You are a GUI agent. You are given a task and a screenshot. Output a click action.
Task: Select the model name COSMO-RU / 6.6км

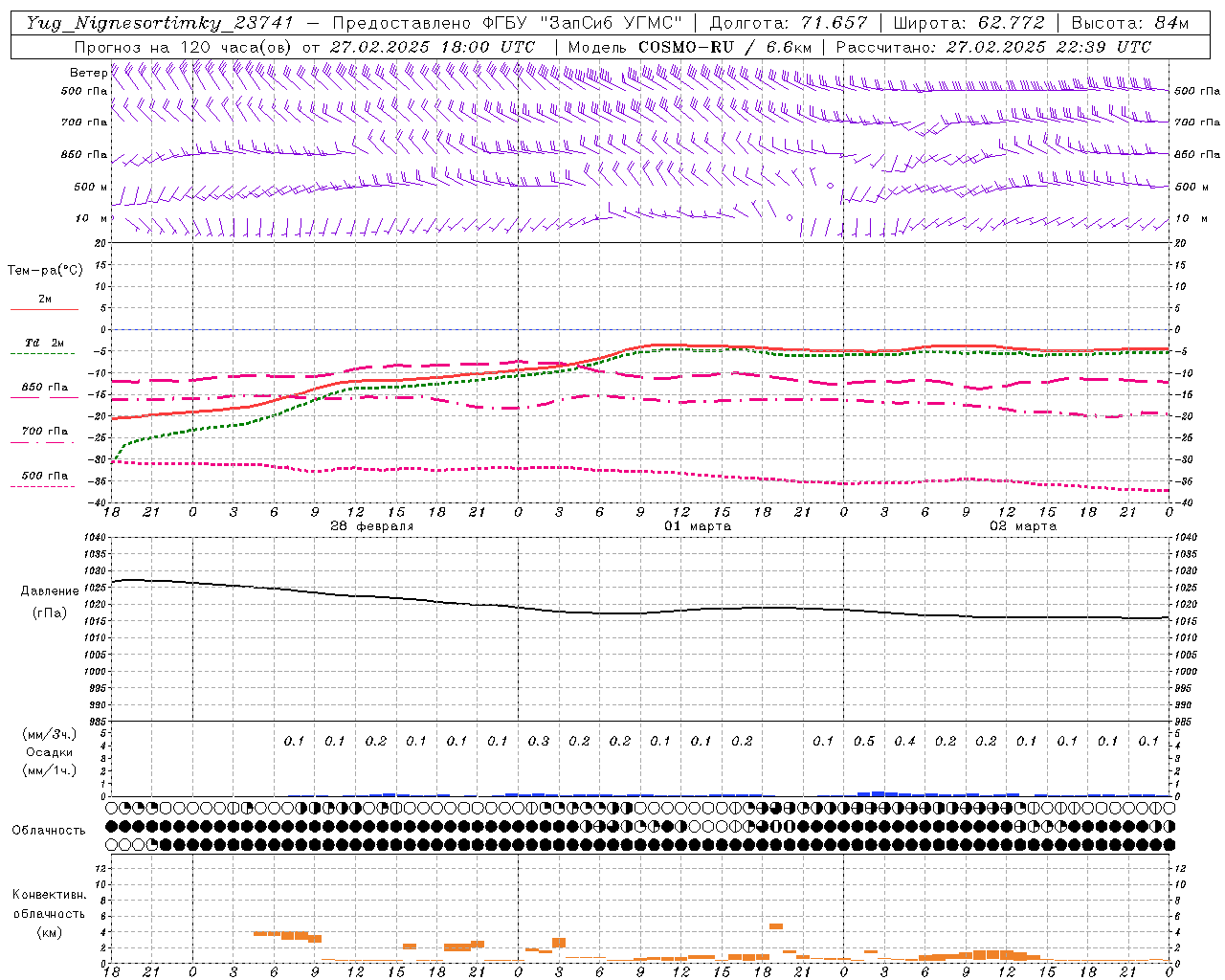coord(725,47)
